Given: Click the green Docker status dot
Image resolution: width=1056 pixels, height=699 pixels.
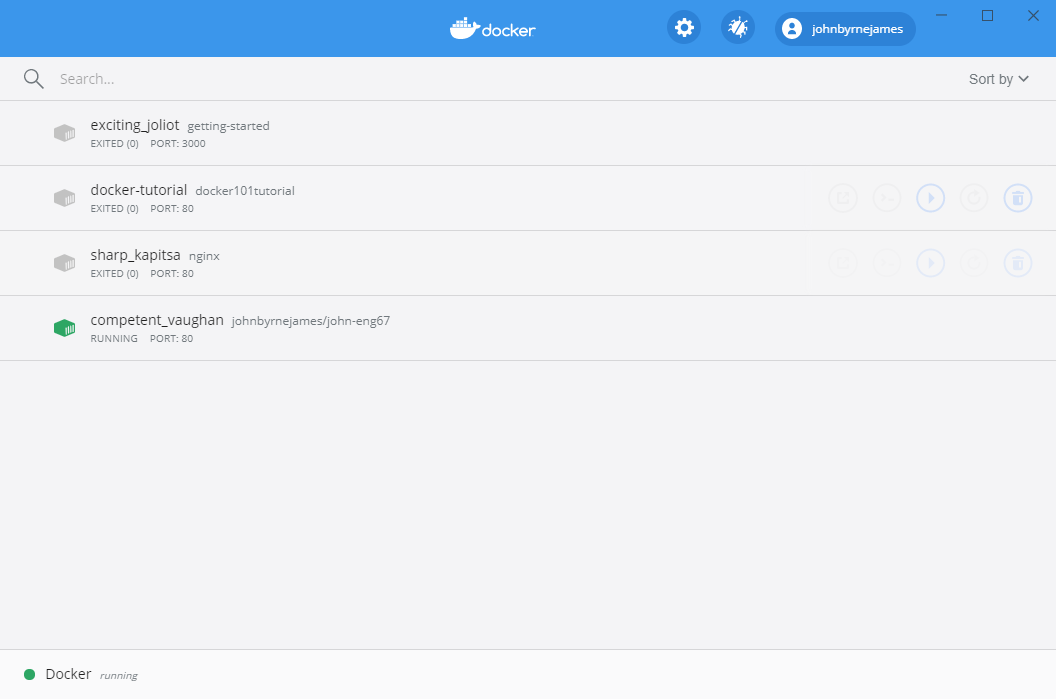Looking at the screenshot, I should coord(30,674).
